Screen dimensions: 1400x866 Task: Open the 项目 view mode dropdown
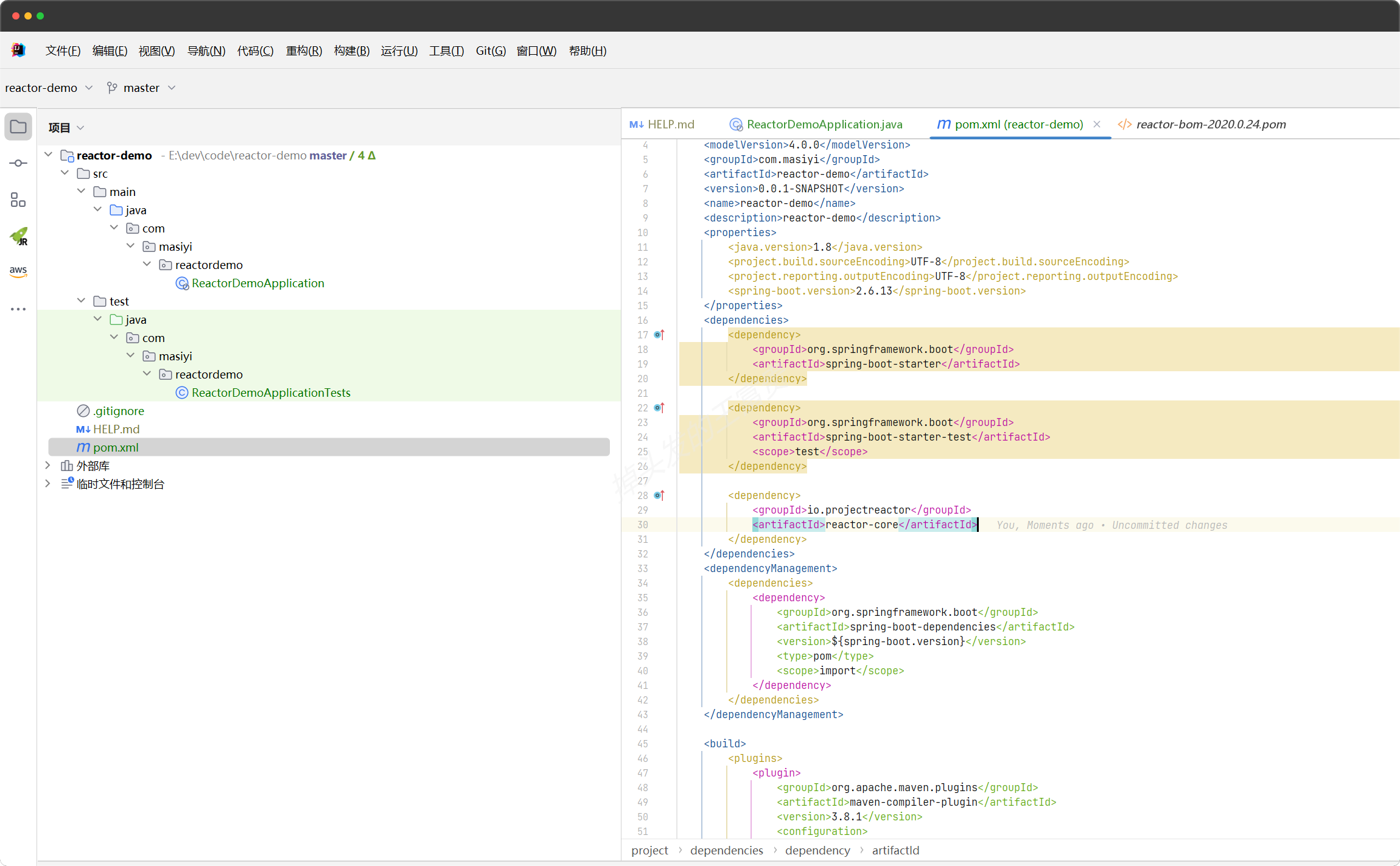[66, 127]
